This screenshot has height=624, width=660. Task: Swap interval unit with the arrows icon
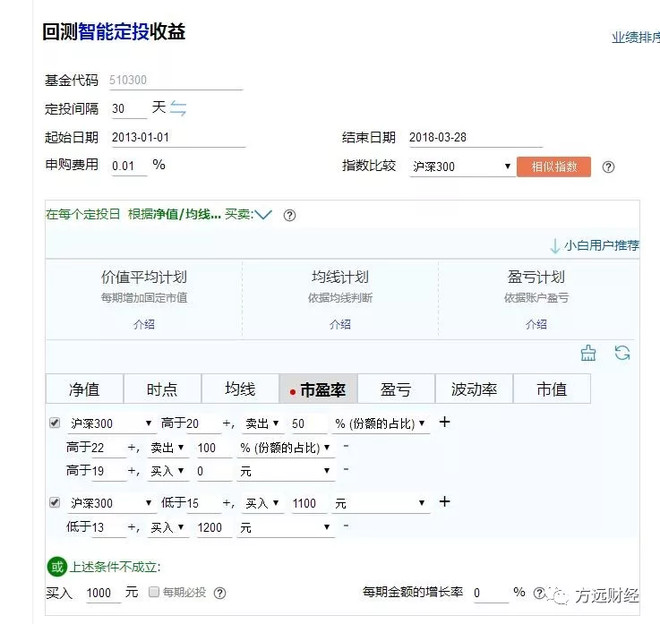click(178, 109)
